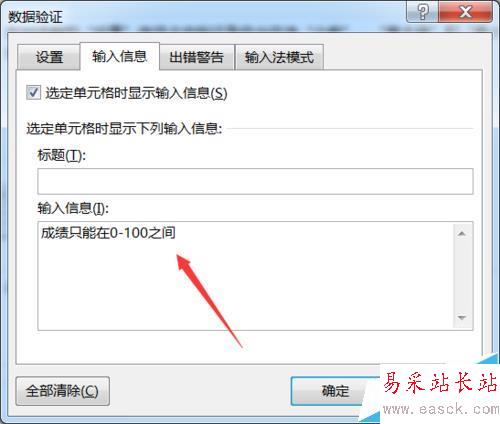Click the 全部清除(C) button
Image resolution: width=500 pixels, height=424 pixels.
pos(63,391)
